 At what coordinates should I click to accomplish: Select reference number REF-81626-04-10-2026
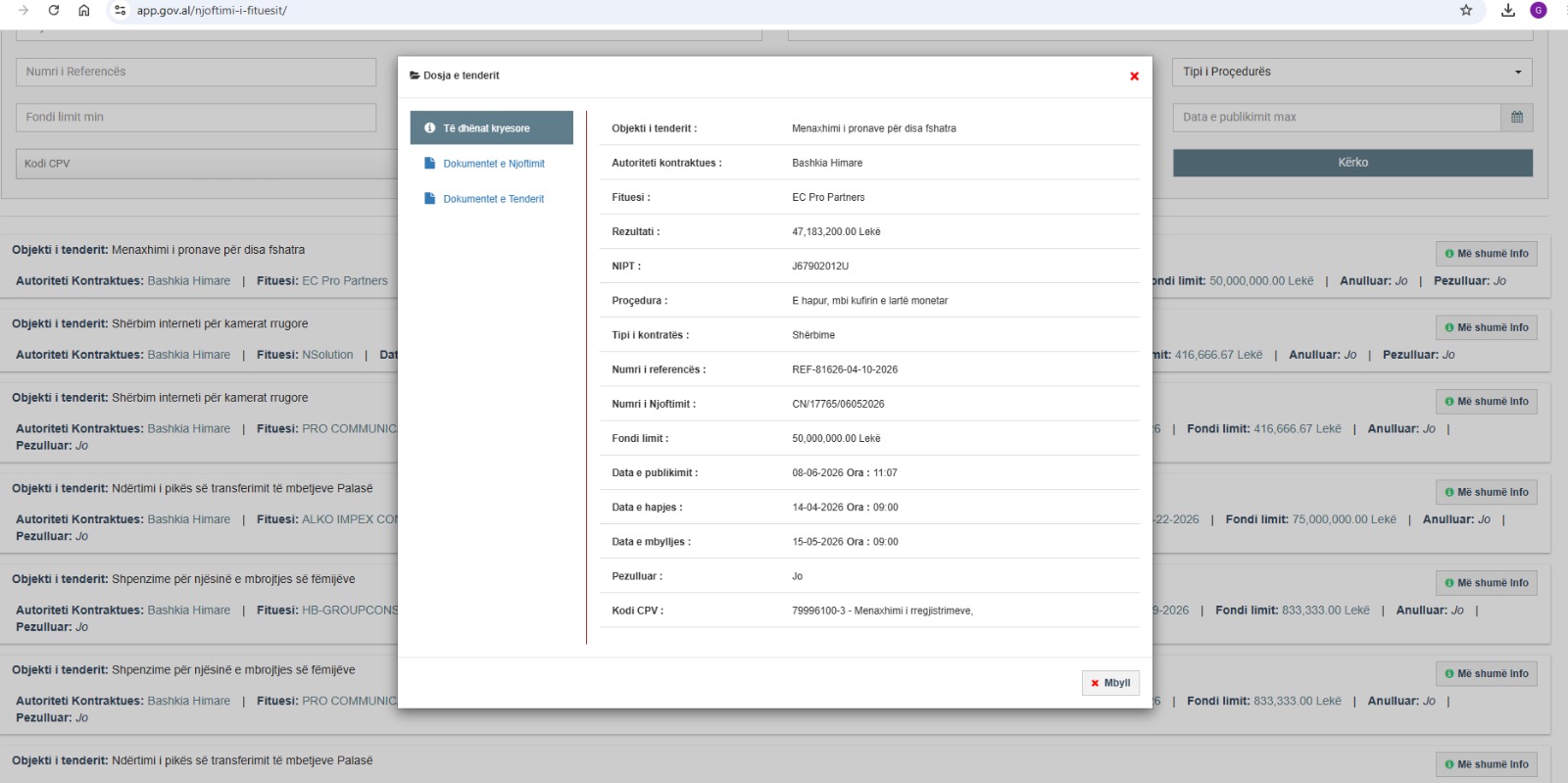(845, 369)
